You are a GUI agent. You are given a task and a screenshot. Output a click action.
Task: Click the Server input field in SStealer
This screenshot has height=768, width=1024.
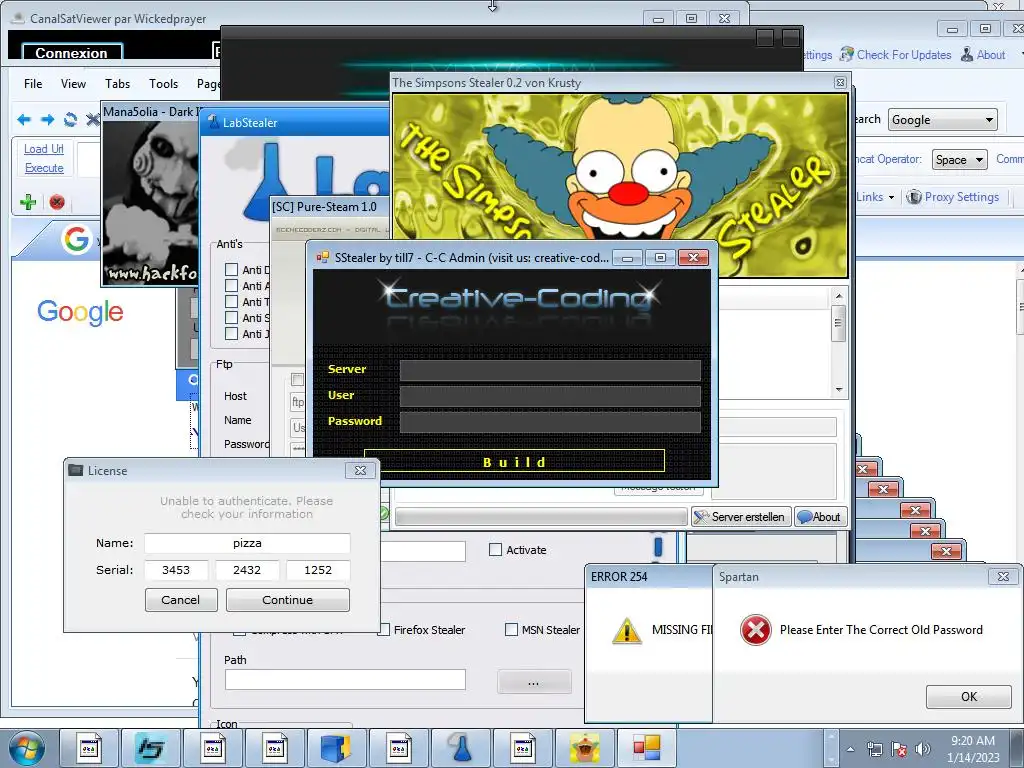coord(550,370)
